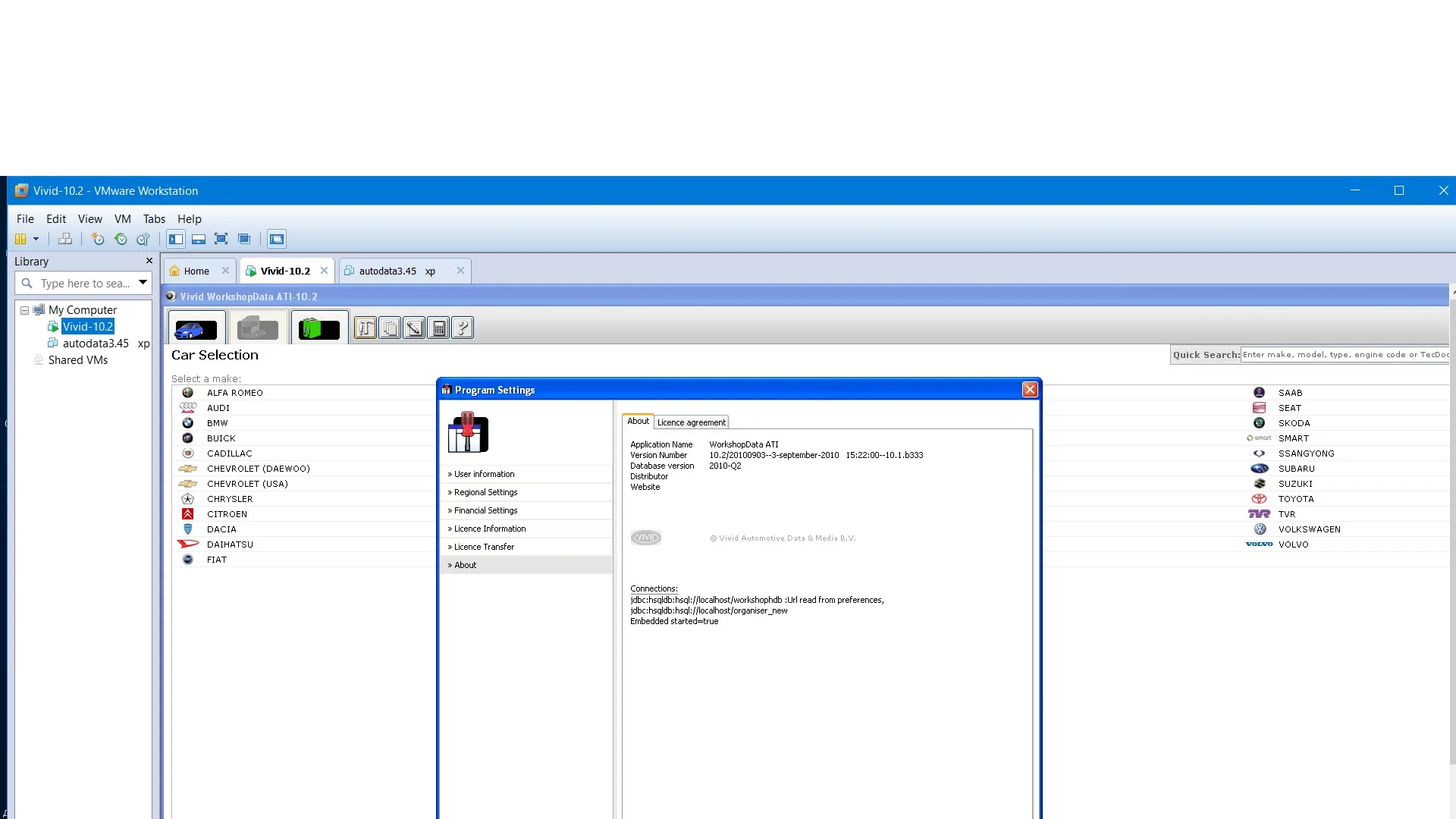Switch to the Licence agreement tab
Screen dimensions: 1456x819
691,422
